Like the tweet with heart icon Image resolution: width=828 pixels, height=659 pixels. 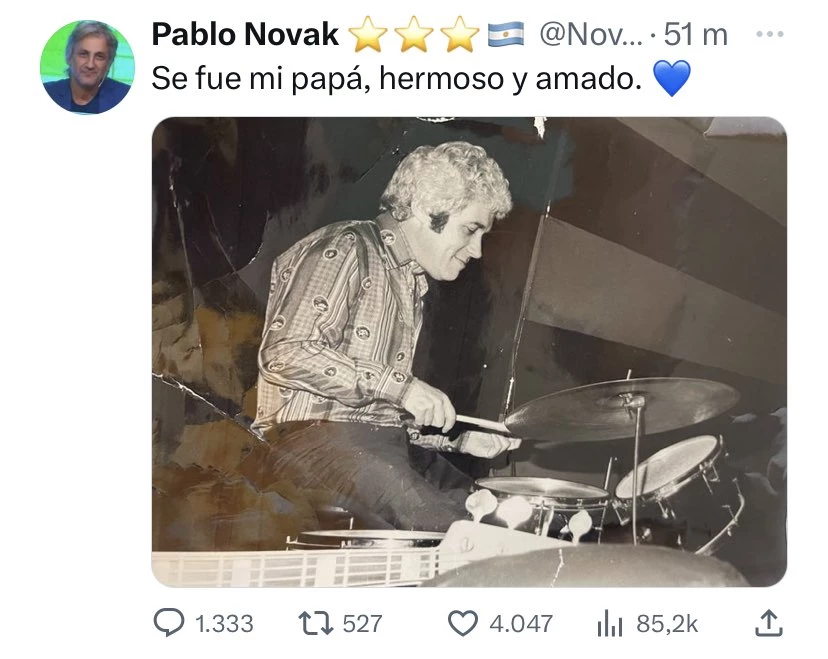click(x=463, y=623)
